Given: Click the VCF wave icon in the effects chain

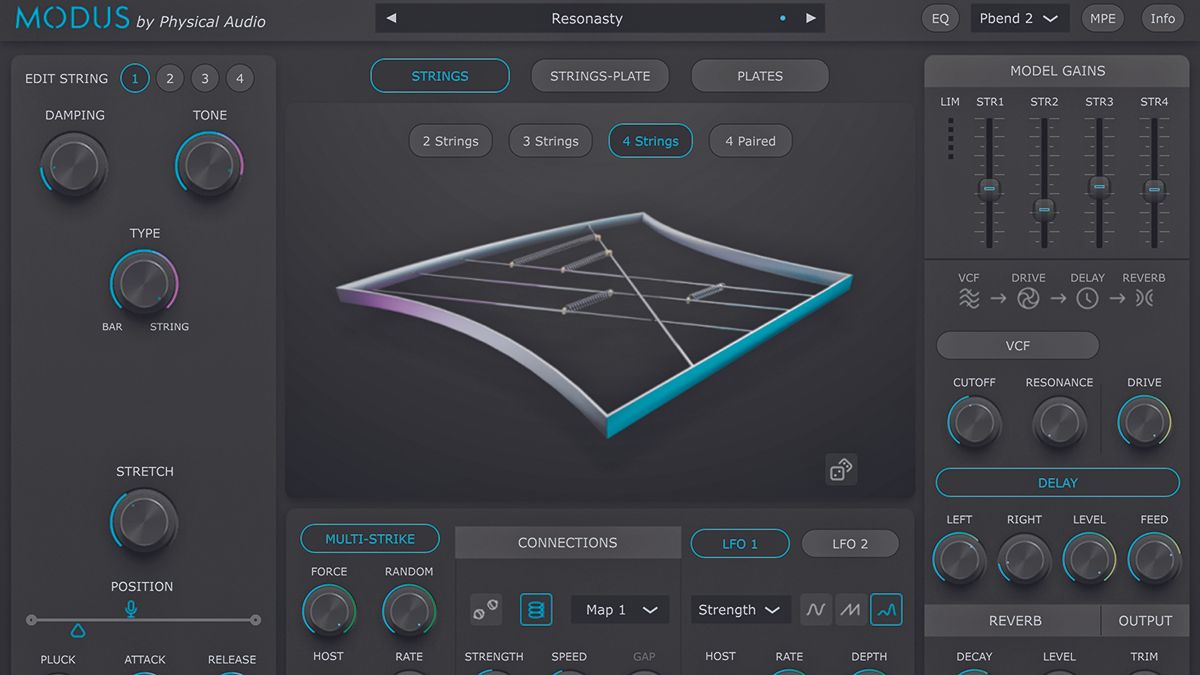Looking at the screenshot, I should point(969,298).
